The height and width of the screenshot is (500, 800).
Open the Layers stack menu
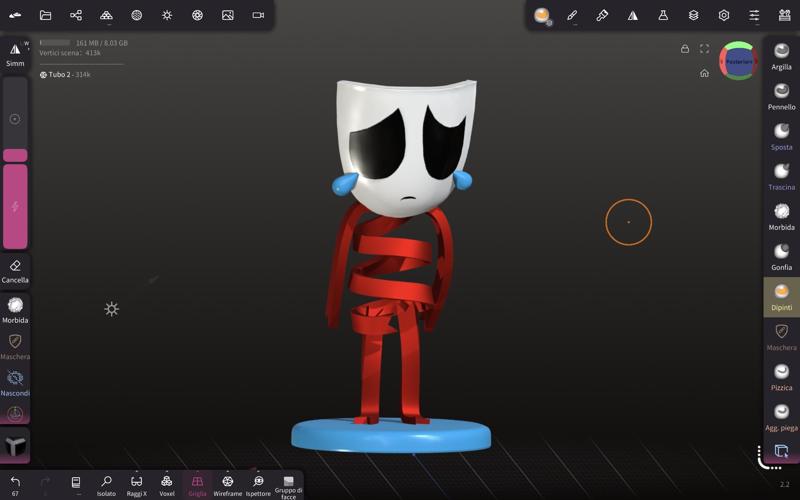point(693,15)
